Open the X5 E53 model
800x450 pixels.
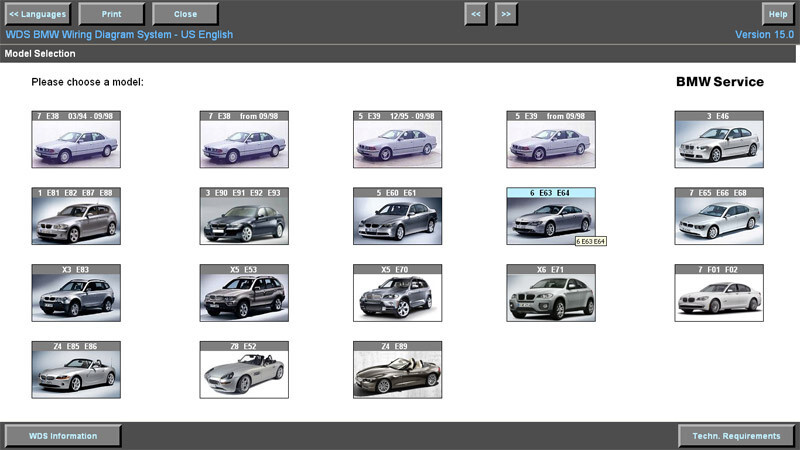point(244,293)
